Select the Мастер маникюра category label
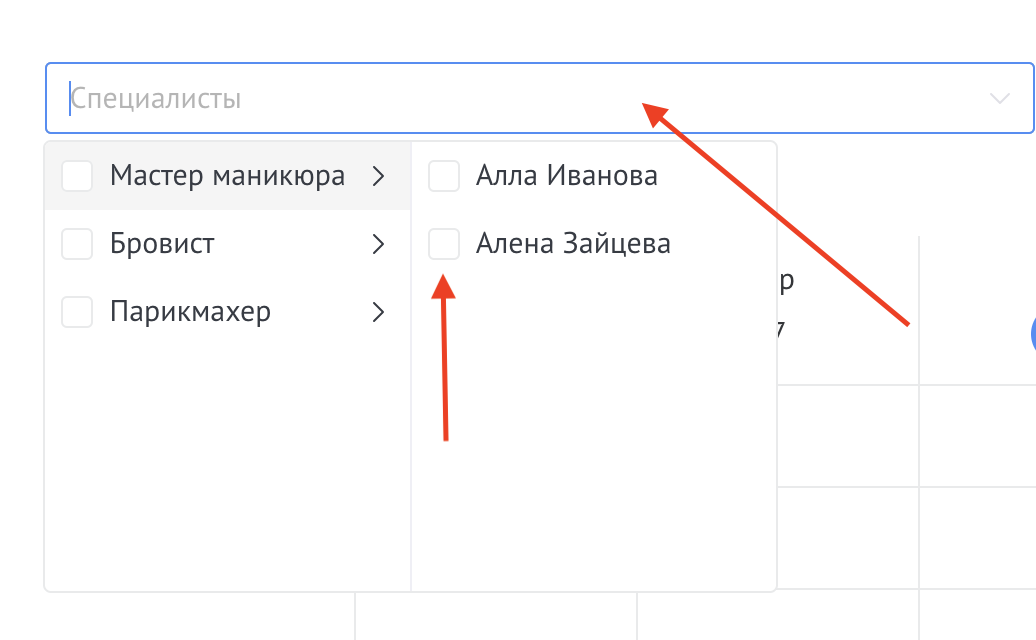The image size is (1036, 640). [x=227, y=176]
